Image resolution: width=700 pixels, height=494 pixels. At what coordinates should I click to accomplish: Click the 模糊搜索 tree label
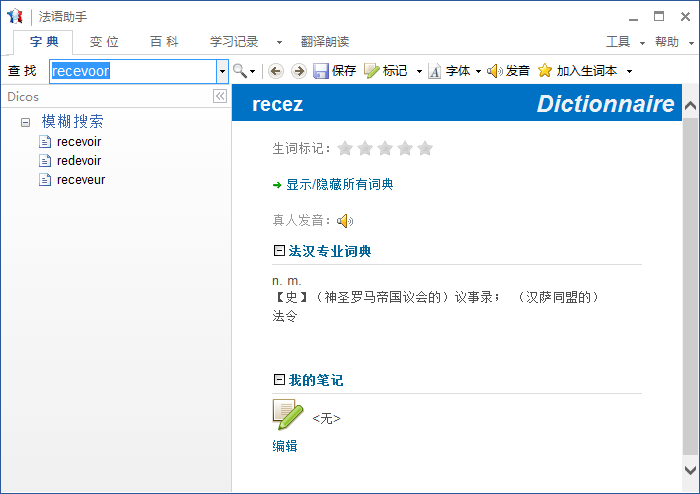coord(72,121)
